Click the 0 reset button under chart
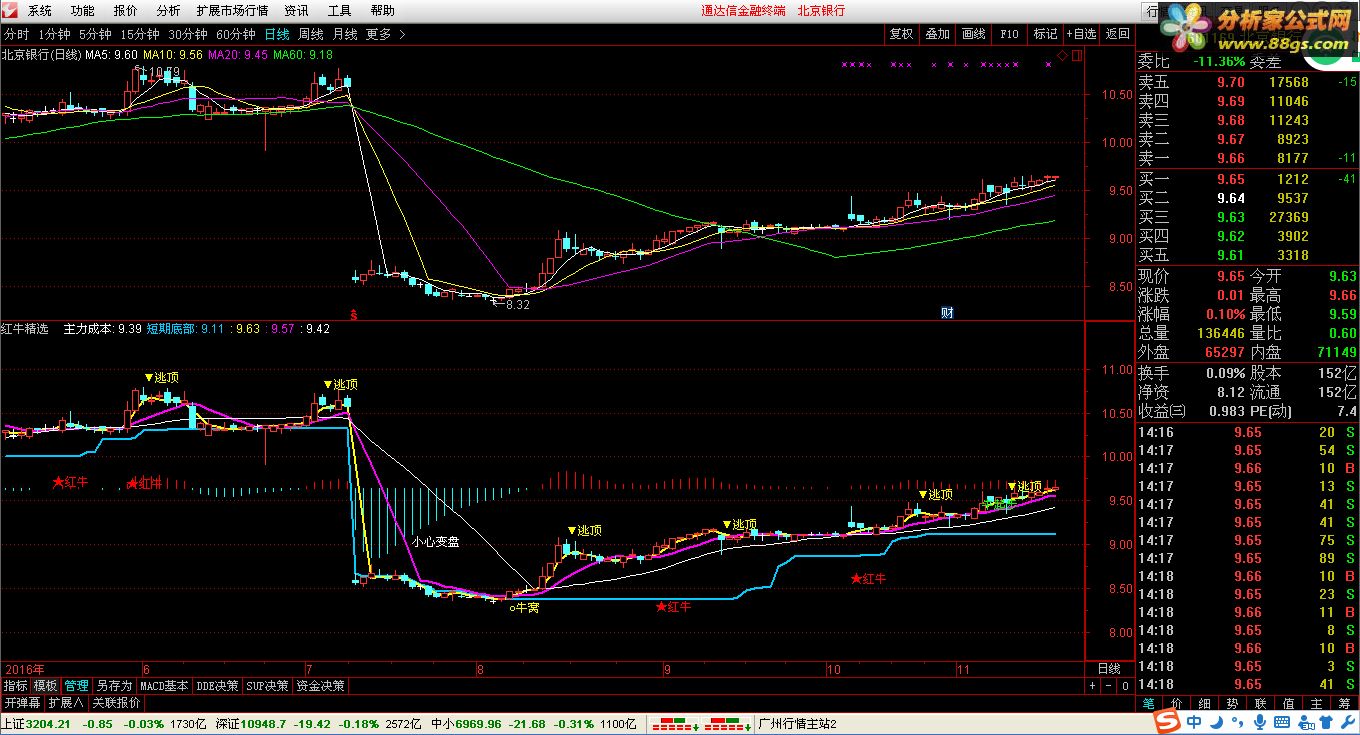1360x735 pixels. [x=1125, y=686]
